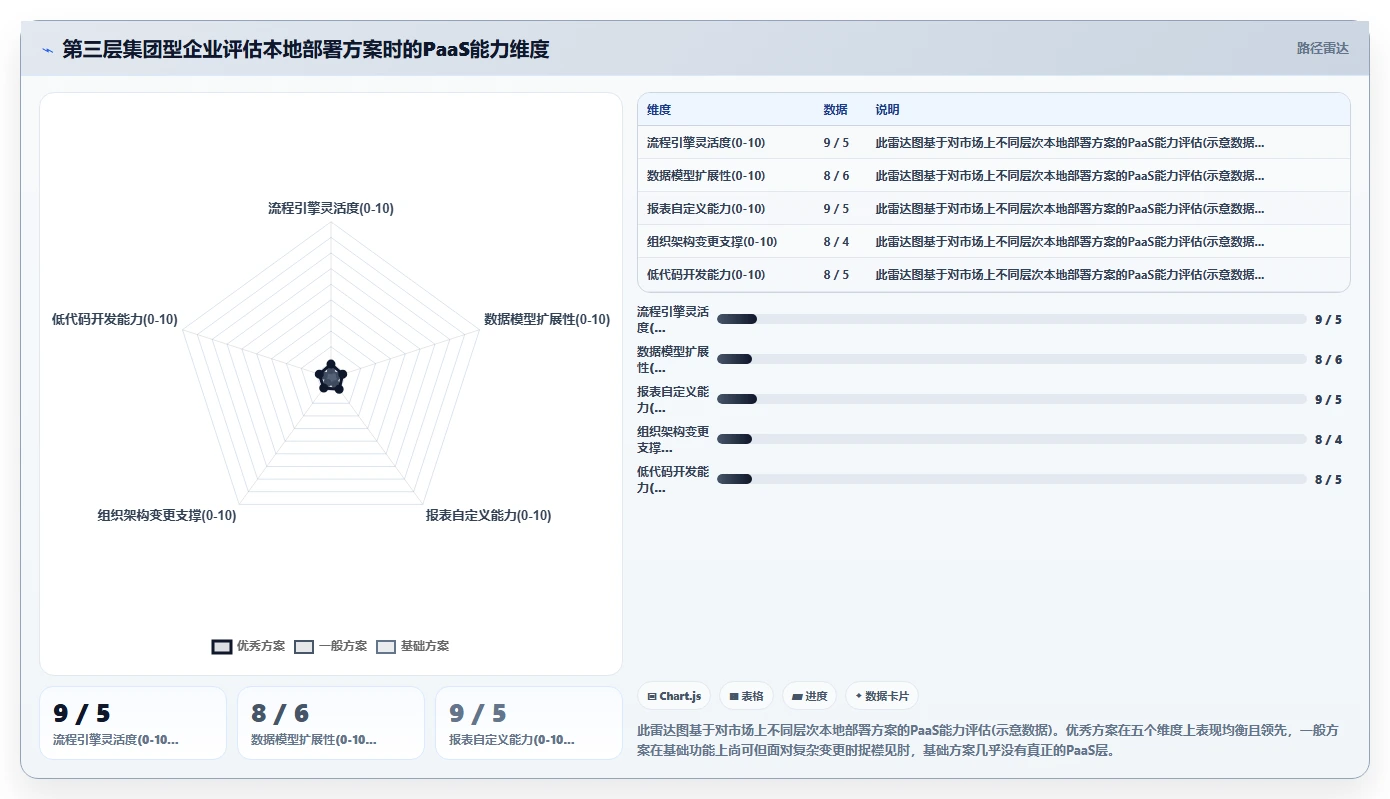Toggle the 一般方案 legend entry
The height and width of the screenshot is (799, 1390).
(x=331, y=646)
